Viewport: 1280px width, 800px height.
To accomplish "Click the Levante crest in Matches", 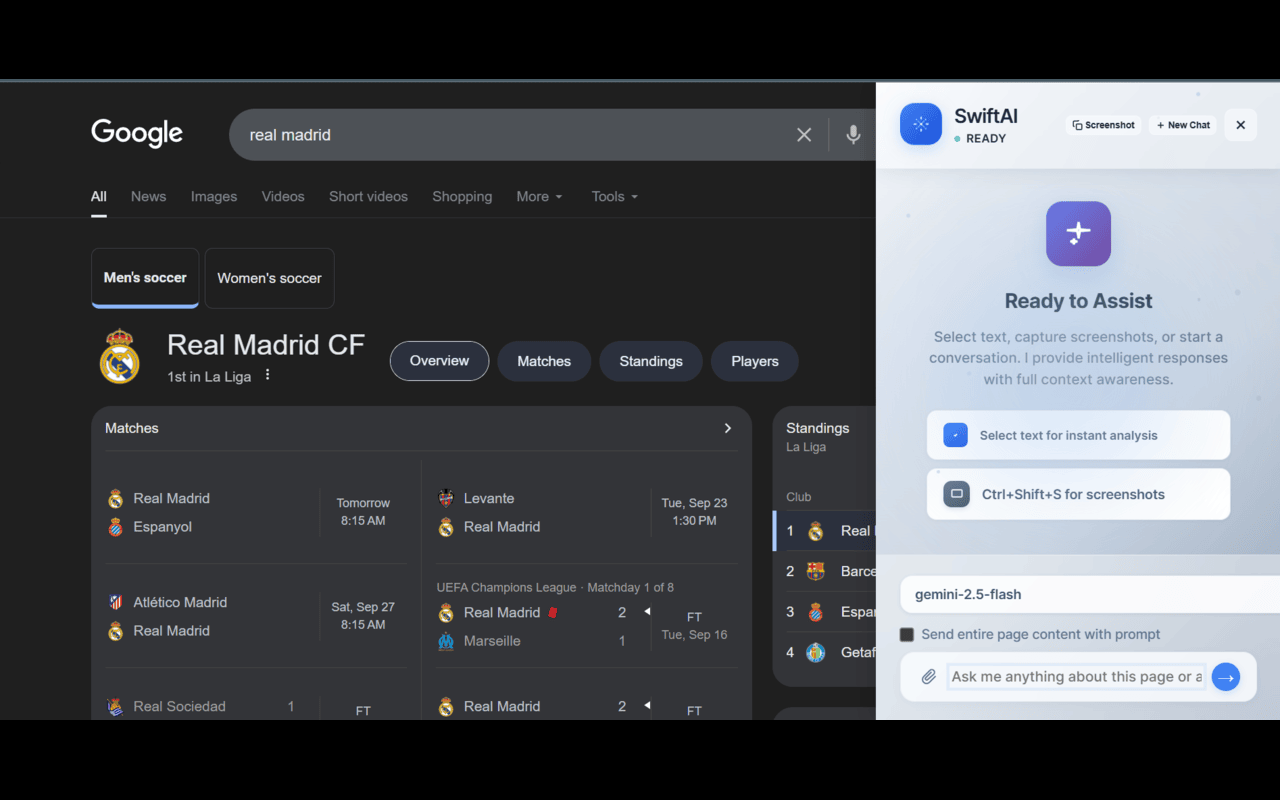I will click(x=446, y=498).
